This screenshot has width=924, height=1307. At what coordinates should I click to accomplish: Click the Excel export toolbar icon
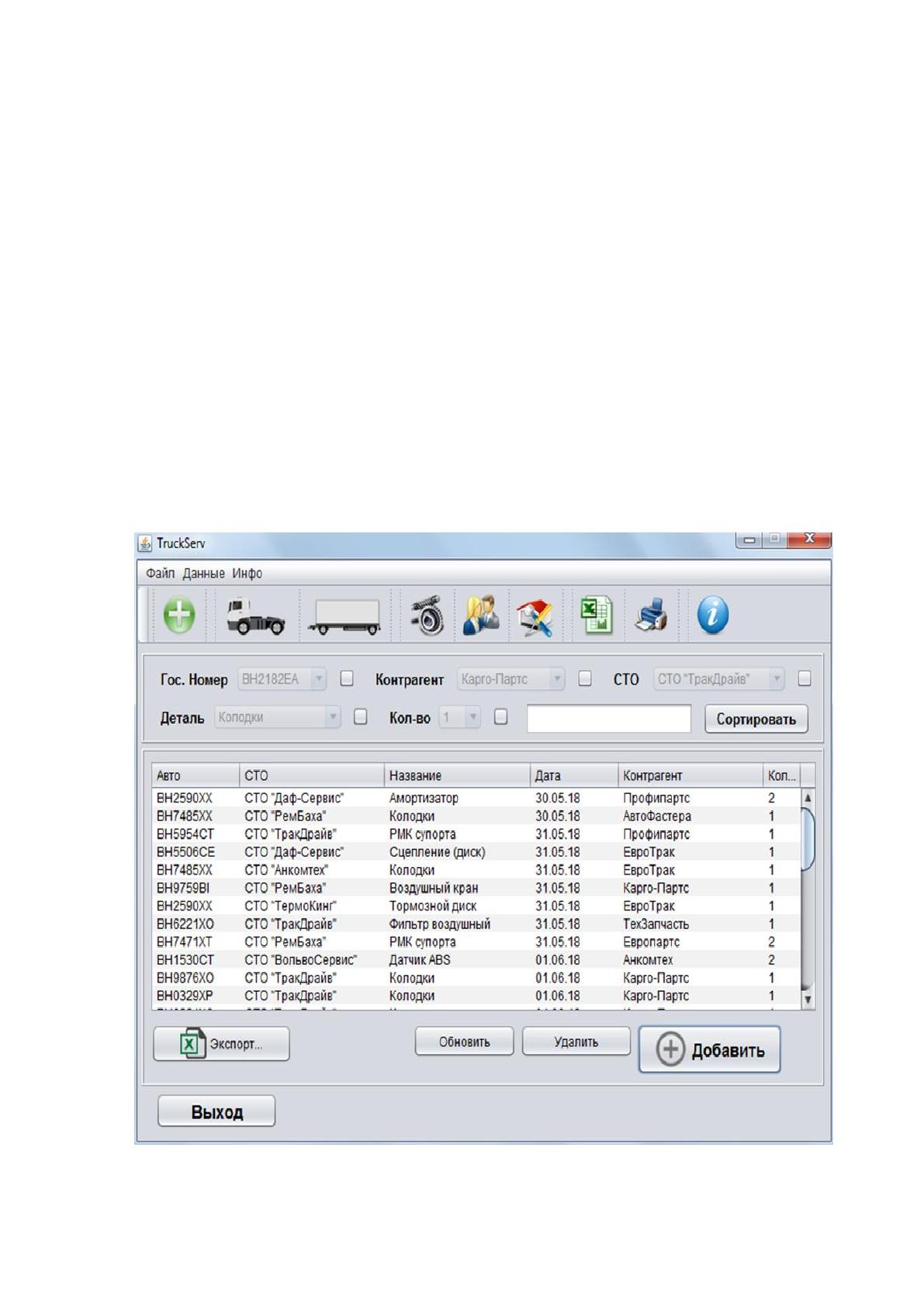597,615
